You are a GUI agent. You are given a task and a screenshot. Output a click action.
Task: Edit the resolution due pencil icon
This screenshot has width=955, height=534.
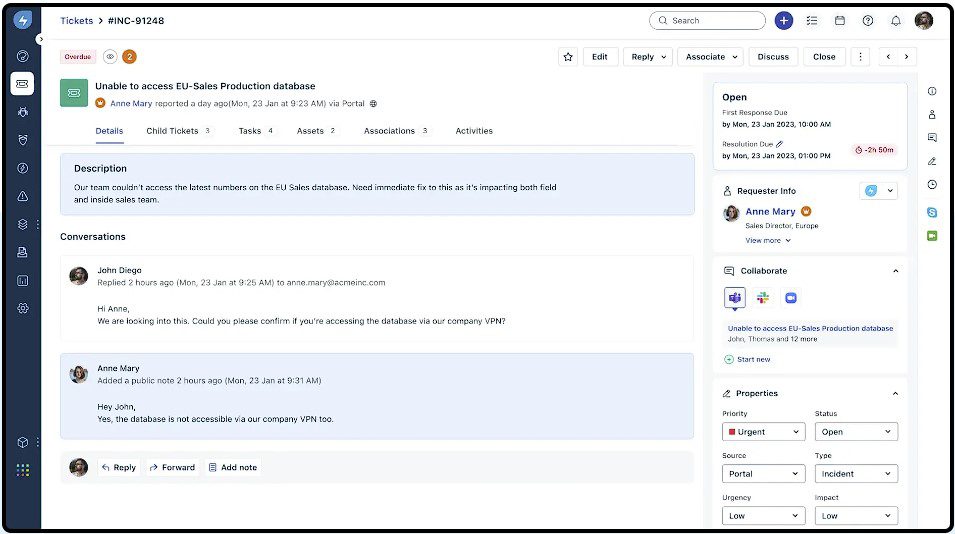[780, 144]
